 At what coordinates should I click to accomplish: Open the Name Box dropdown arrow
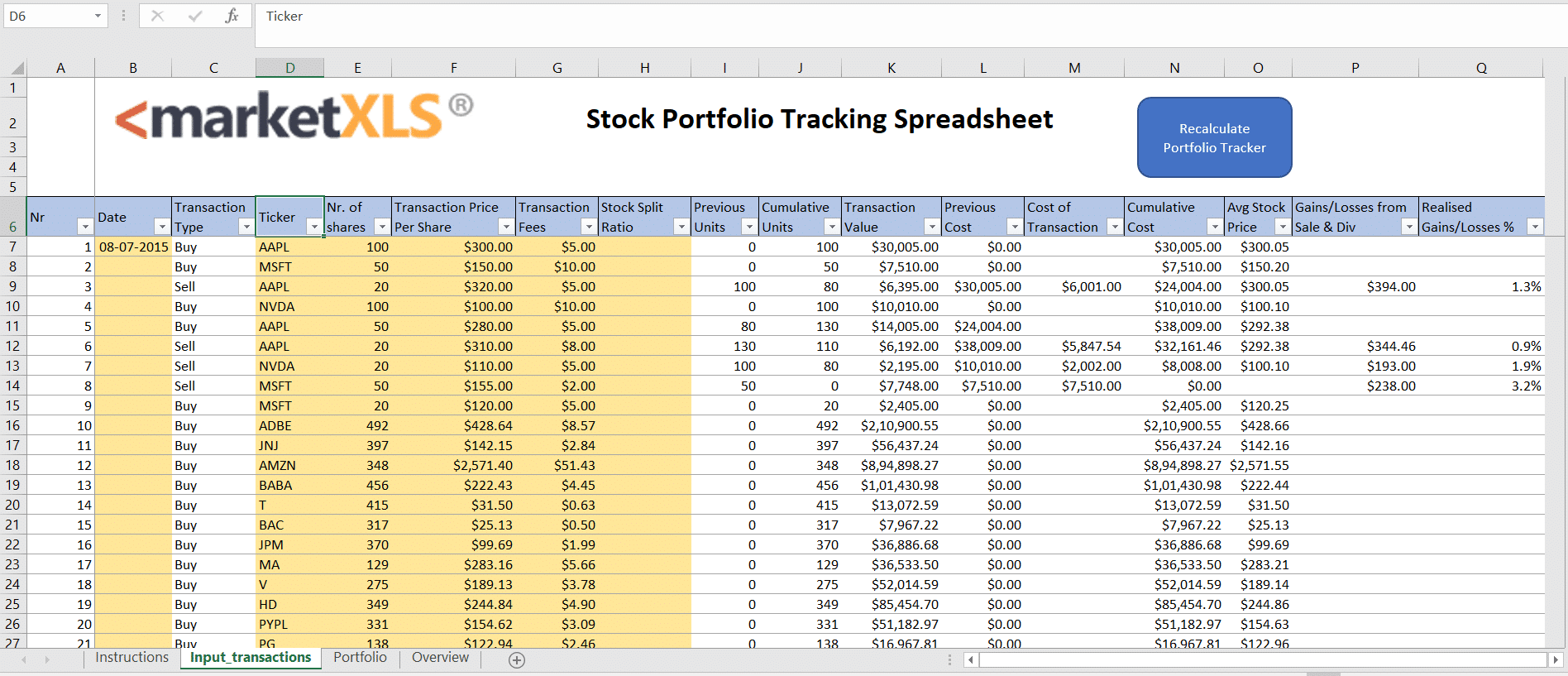point(98,16)
